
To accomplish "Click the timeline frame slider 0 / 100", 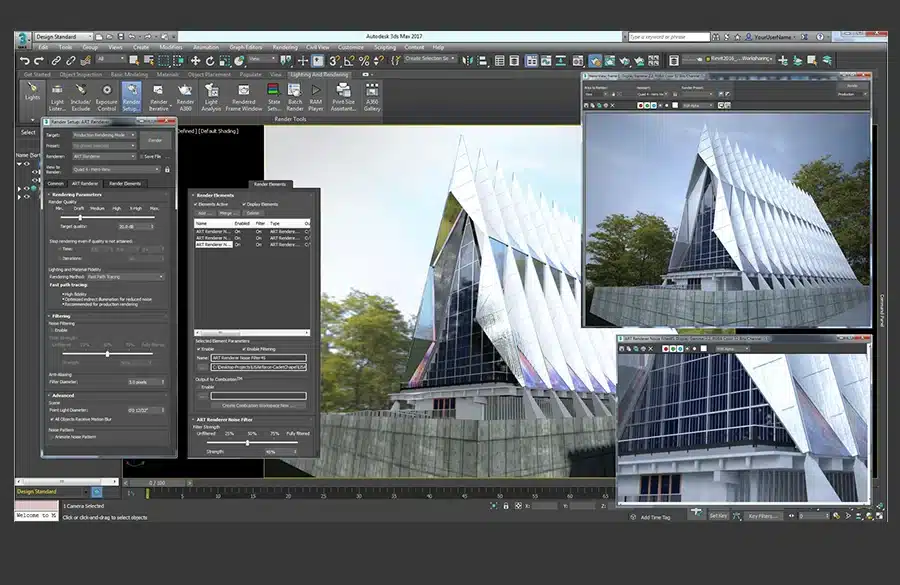I will (x=158, y=483).
